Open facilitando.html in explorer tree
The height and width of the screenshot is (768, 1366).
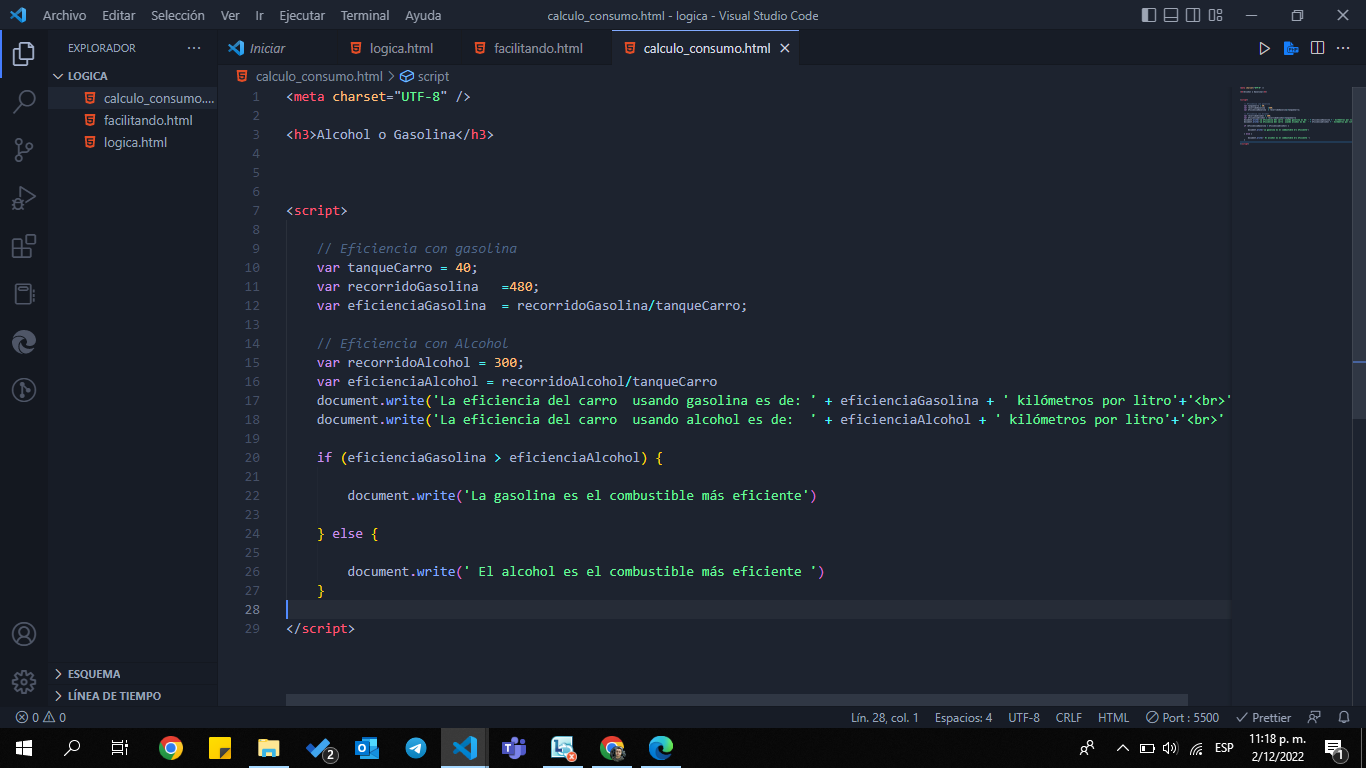coord(133,120)
